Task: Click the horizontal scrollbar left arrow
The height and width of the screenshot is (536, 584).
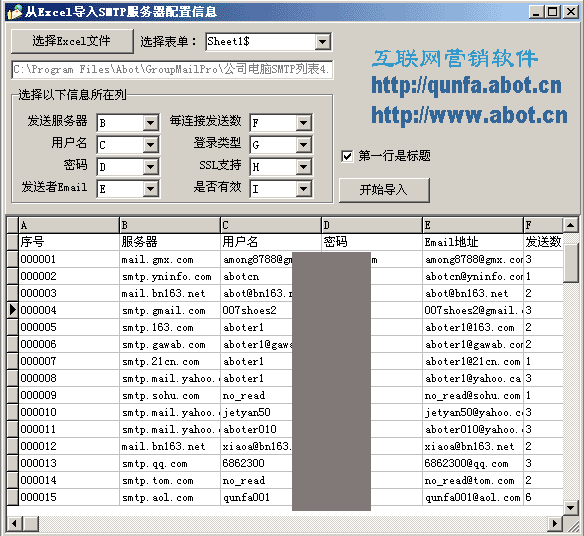Action: pos(15,523)
